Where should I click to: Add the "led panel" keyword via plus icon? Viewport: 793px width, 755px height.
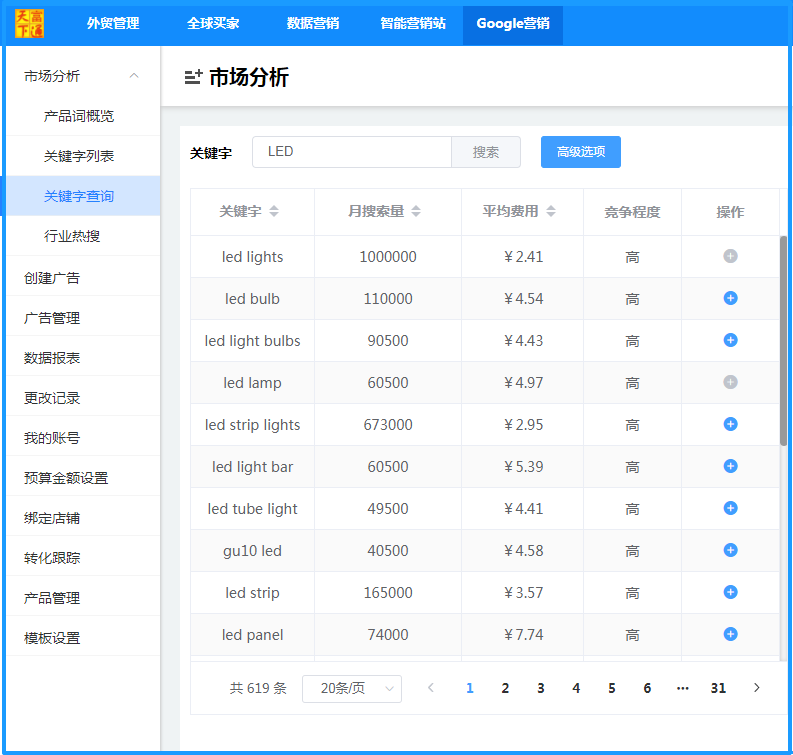point(730,634)
